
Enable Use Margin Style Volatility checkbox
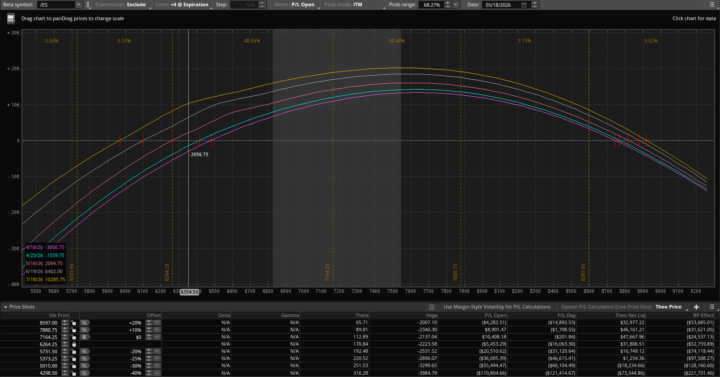click(432, 307)
